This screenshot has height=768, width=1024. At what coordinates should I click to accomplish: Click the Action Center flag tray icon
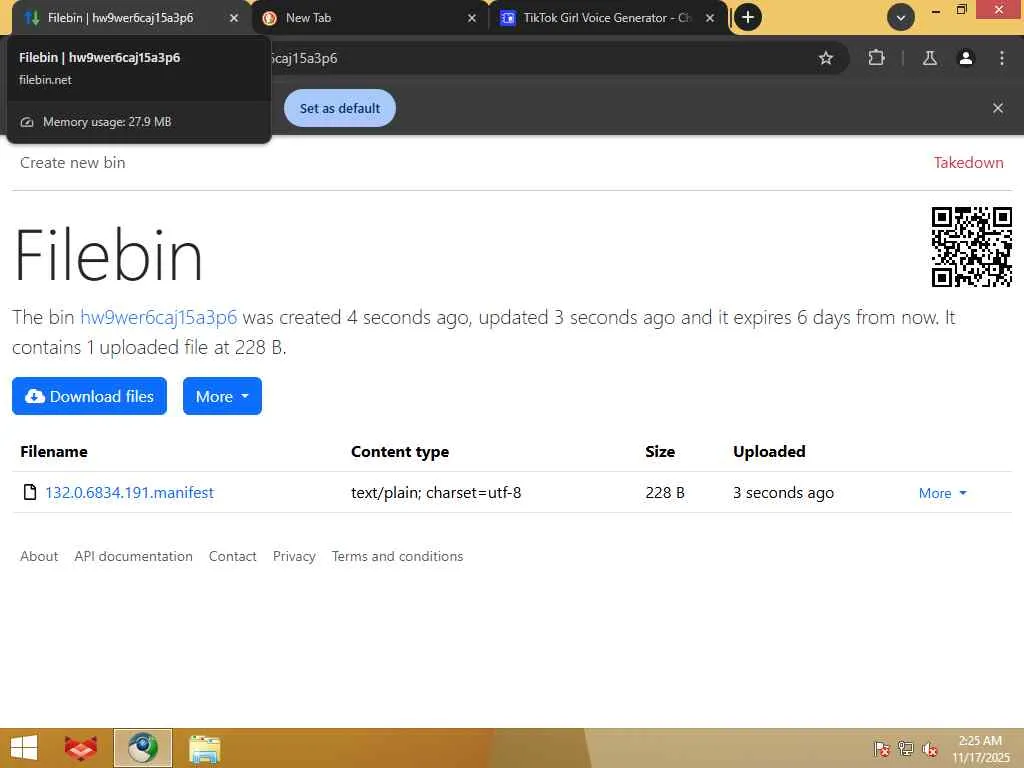coord(882,749)
